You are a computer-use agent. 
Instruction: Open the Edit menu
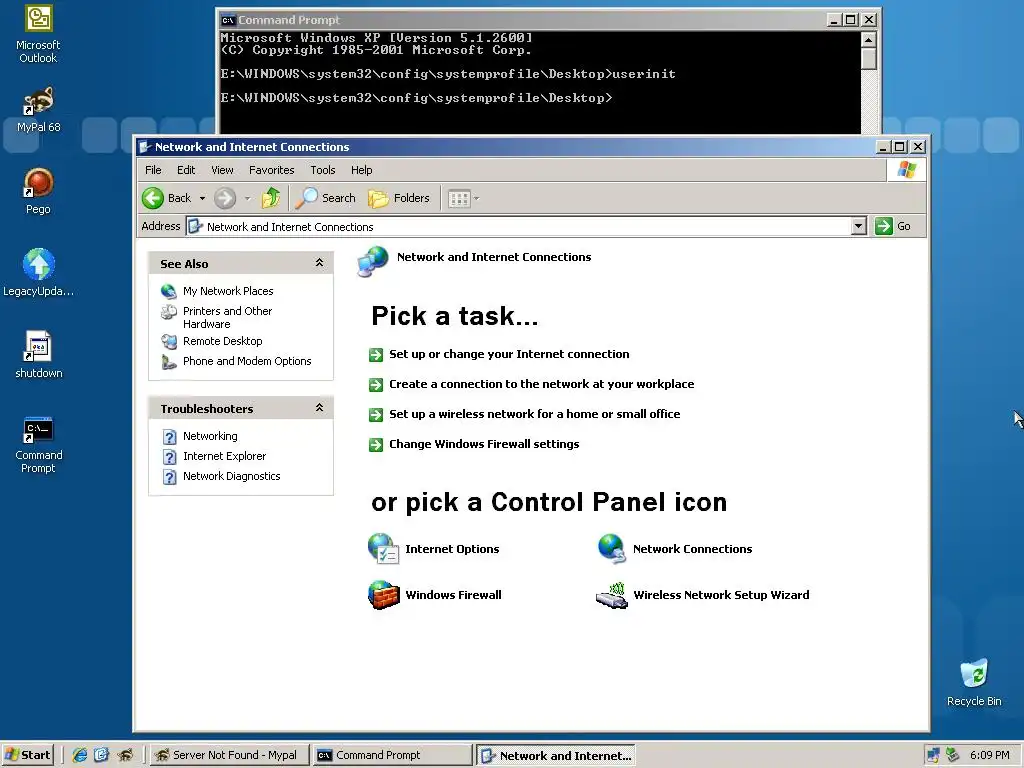pos(186,170)
